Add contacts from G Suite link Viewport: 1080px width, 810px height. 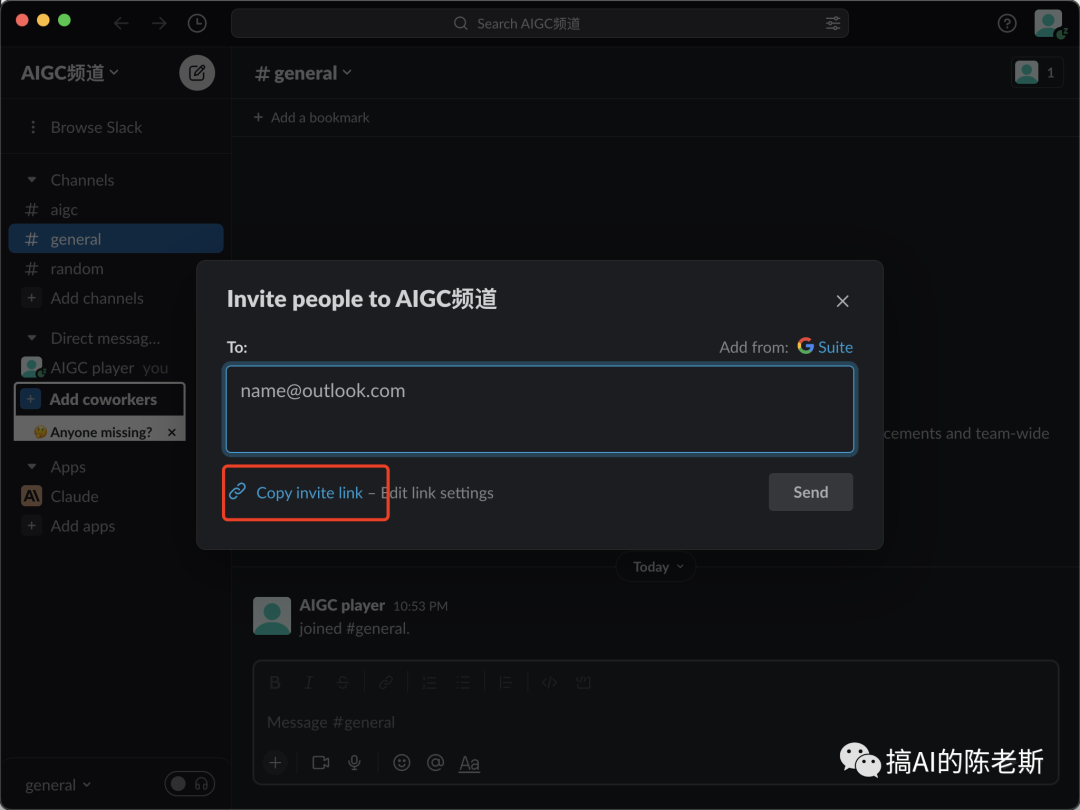click(x=824, y=346)
